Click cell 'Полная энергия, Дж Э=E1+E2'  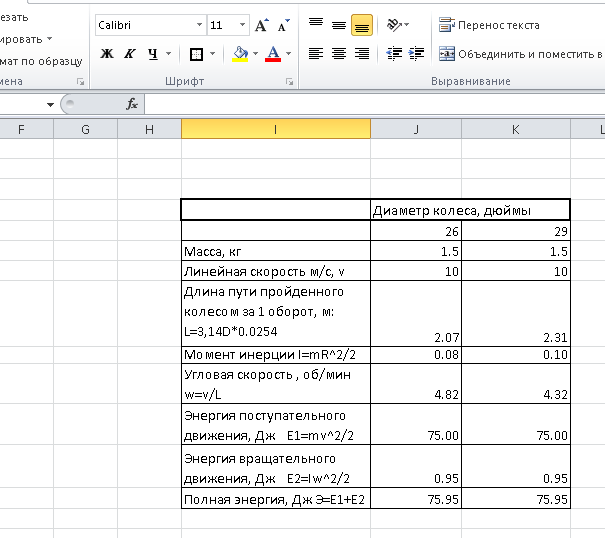(275, 499)
